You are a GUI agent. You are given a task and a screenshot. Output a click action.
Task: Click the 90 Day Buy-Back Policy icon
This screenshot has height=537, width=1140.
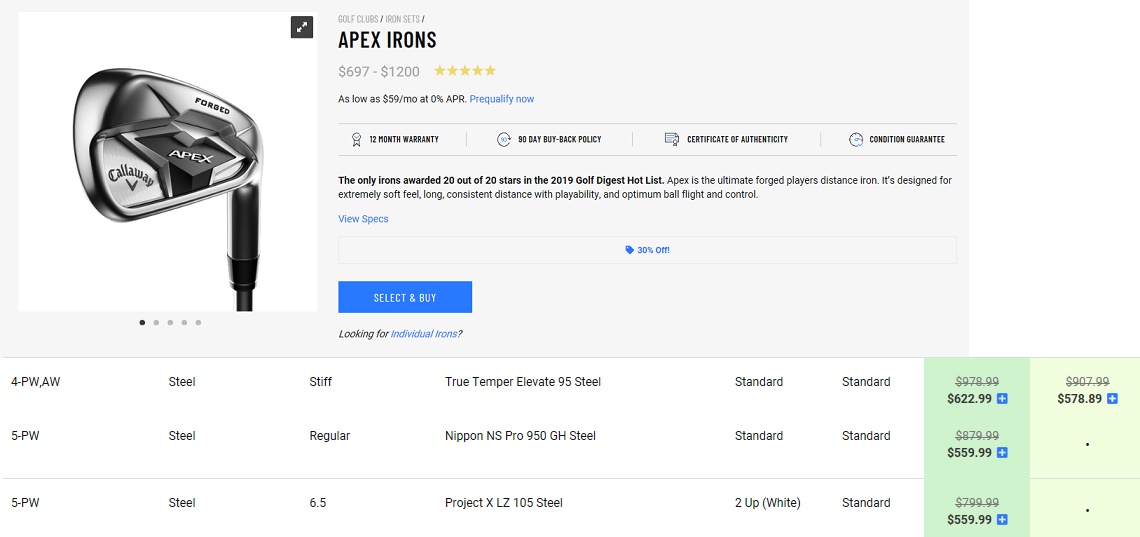pos(504,139)
